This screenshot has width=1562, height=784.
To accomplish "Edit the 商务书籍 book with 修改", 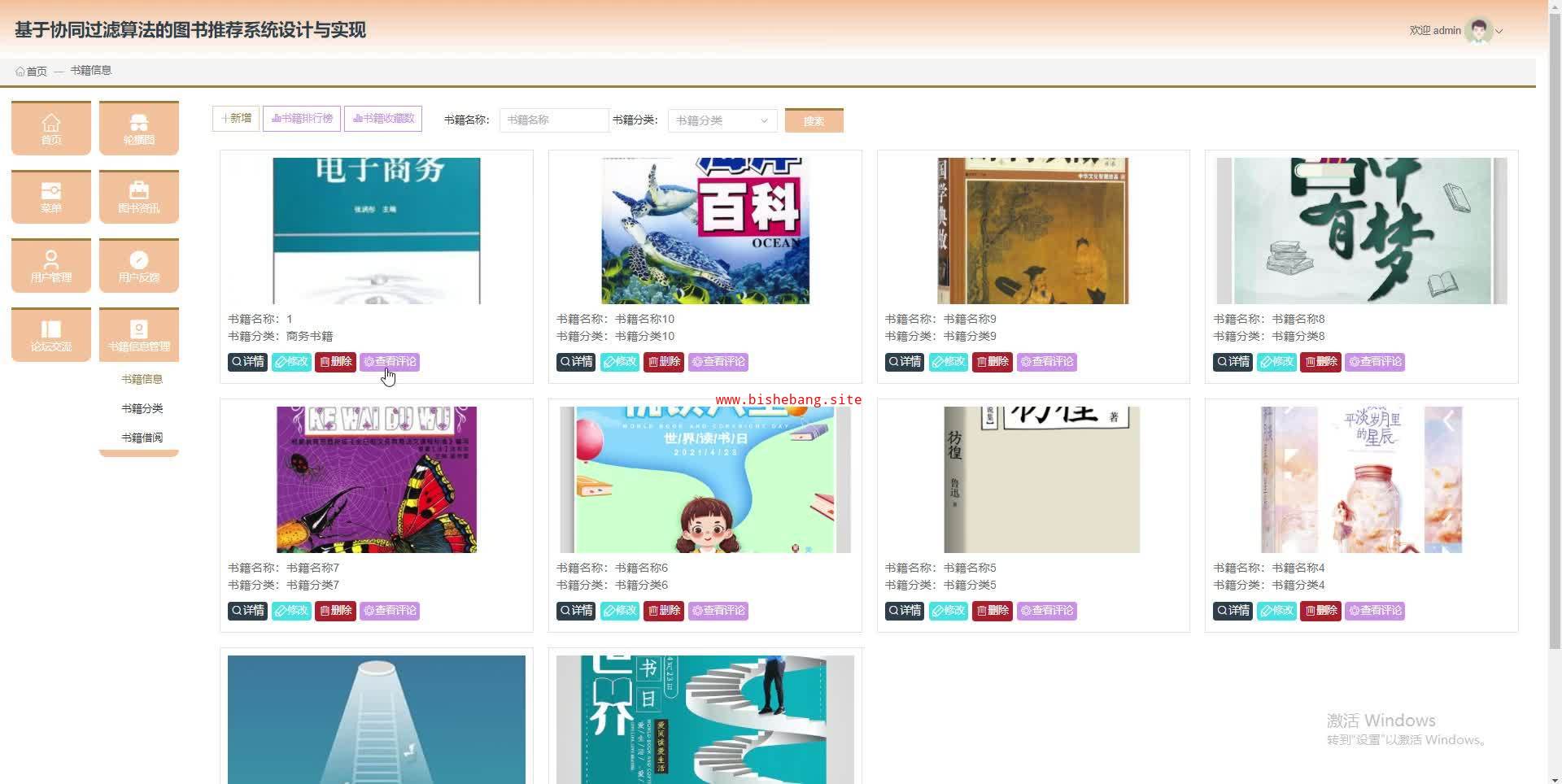I will tap(291, 362).
